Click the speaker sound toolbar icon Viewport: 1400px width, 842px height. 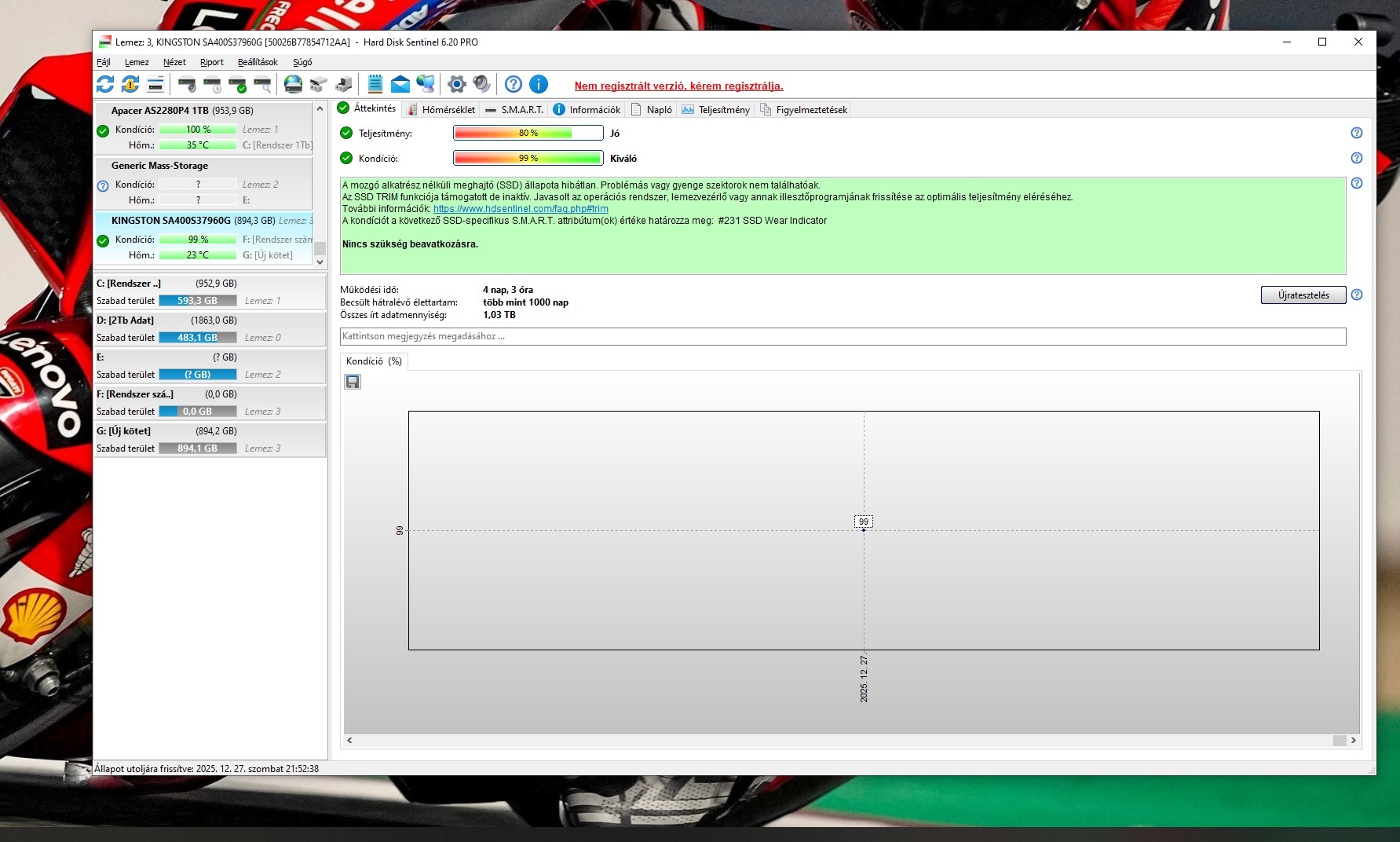click(x=482, y=84)
